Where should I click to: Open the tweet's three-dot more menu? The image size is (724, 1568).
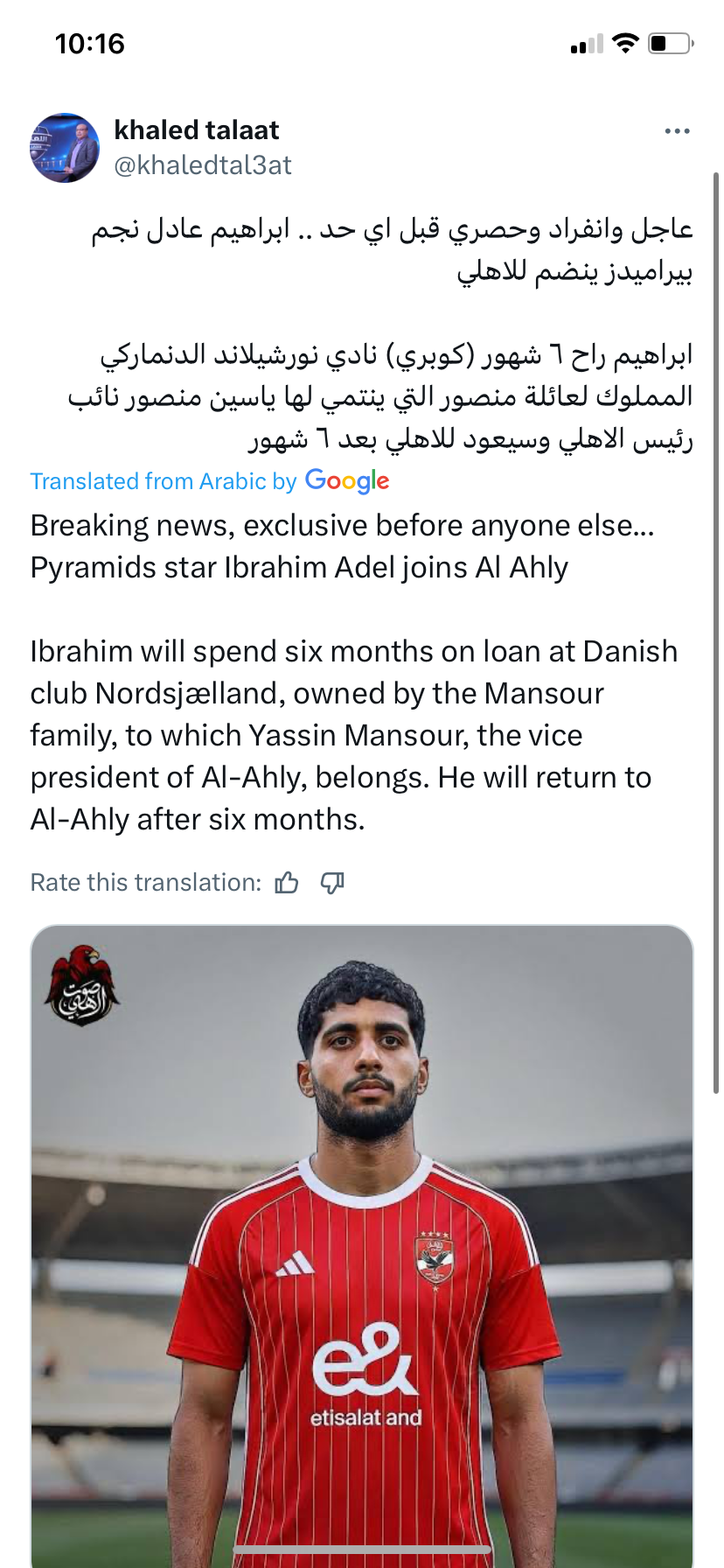(677, 131)
